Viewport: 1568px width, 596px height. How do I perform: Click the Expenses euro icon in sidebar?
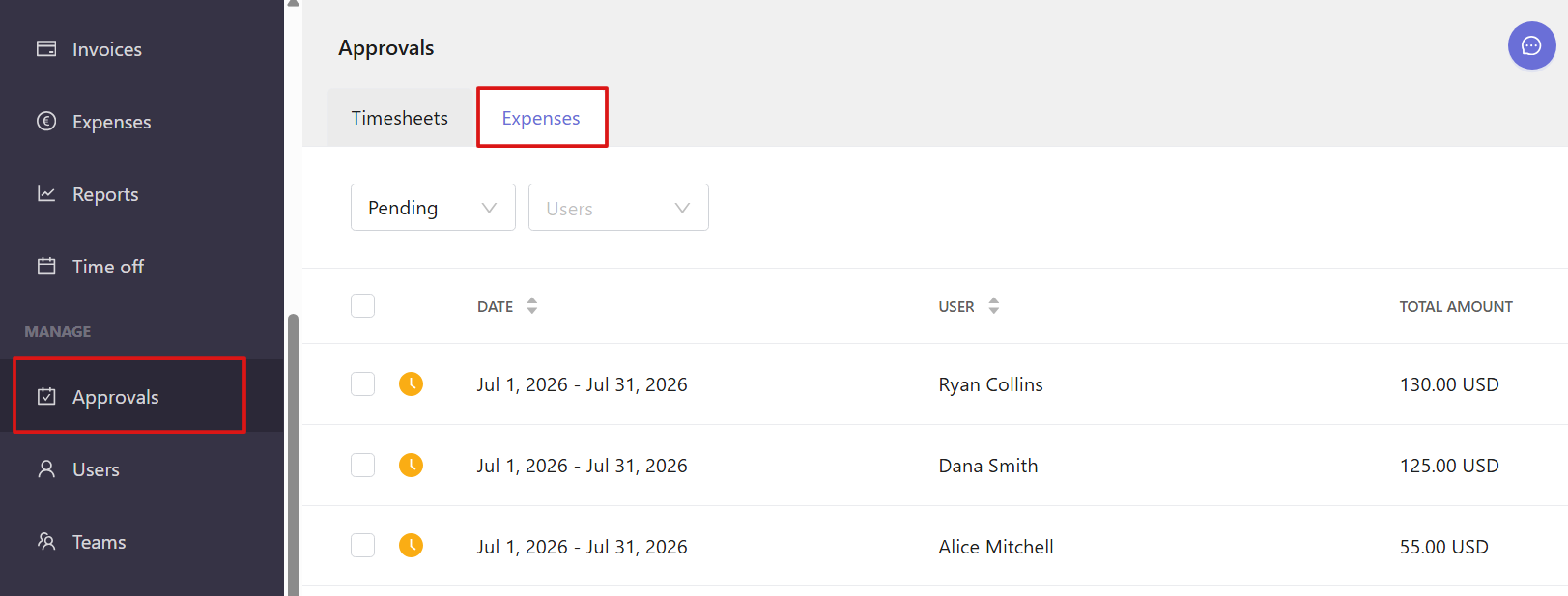coord(46,121)
